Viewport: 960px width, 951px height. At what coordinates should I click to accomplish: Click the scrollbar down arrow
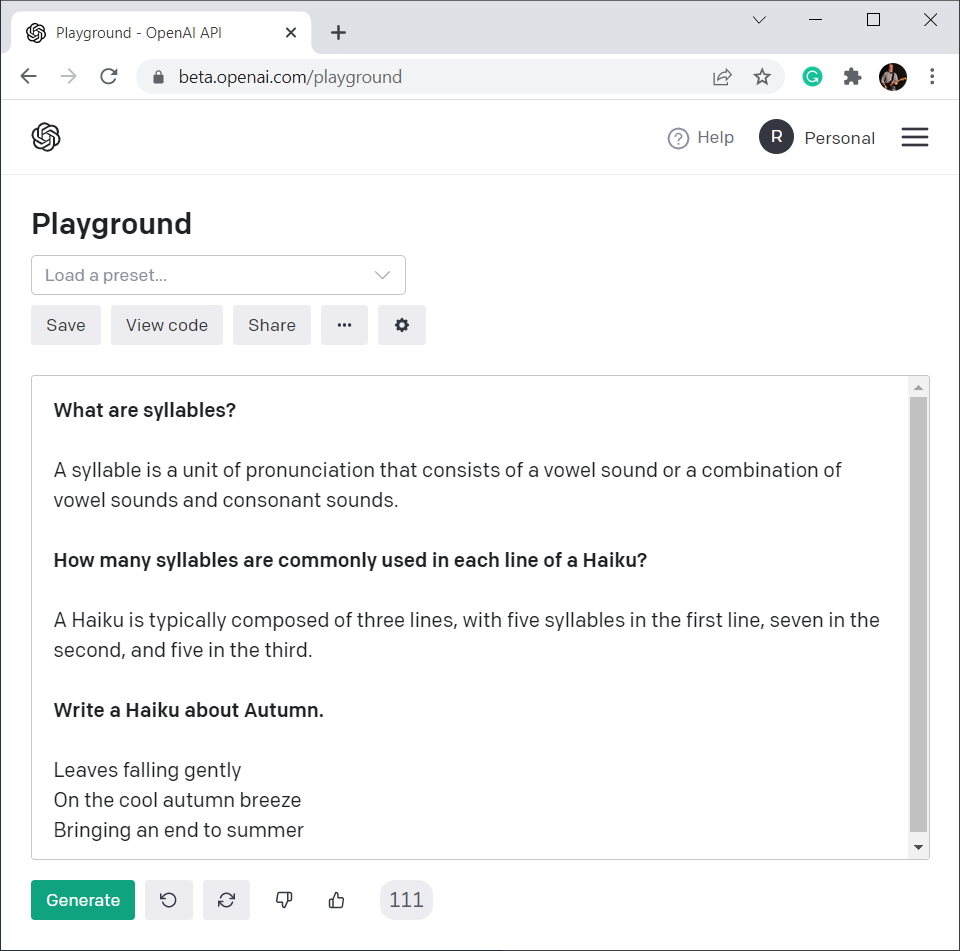coord(918,848)
